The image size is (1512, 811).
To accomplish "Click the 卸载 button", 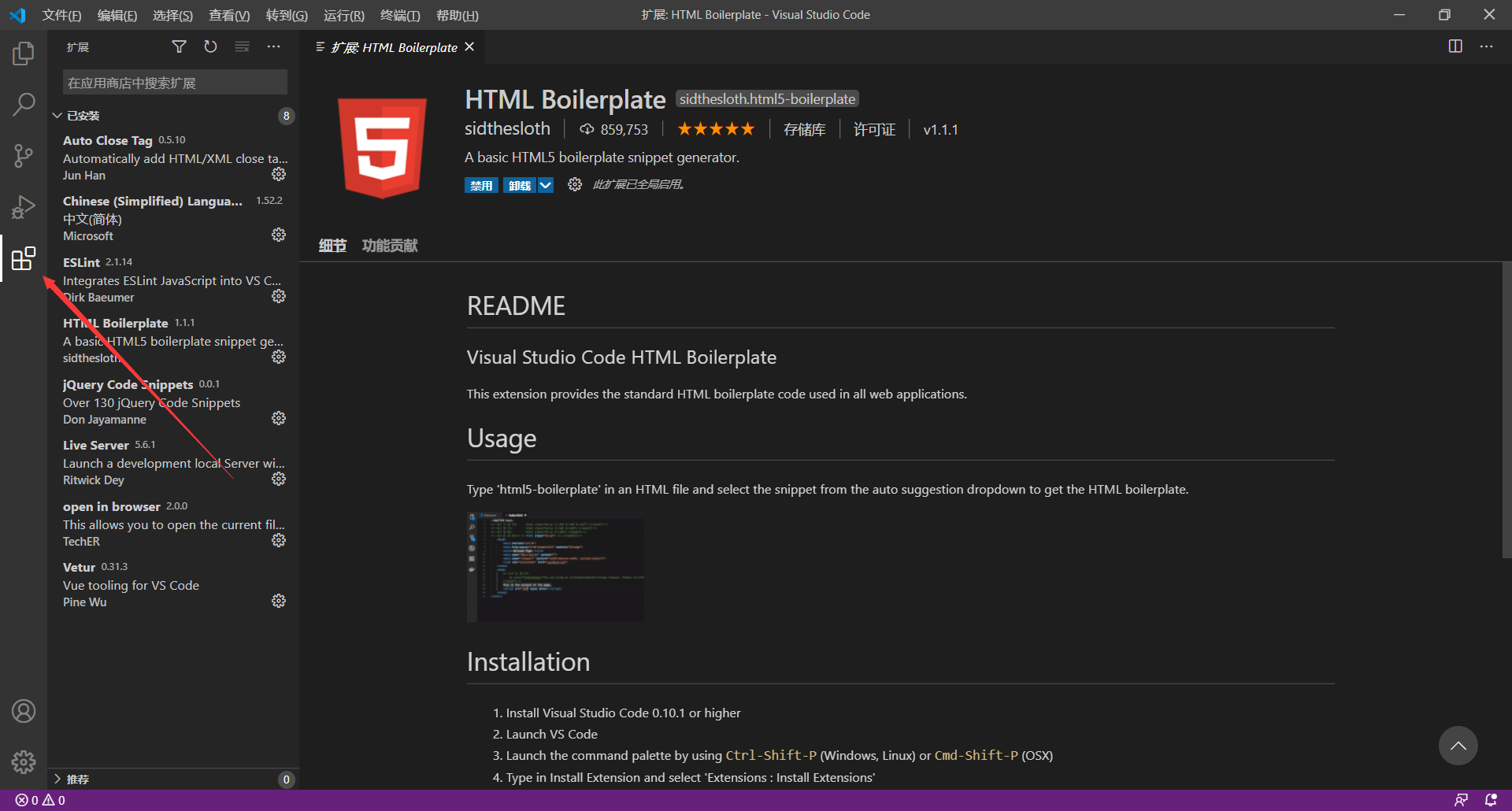I will pos(520,185).
